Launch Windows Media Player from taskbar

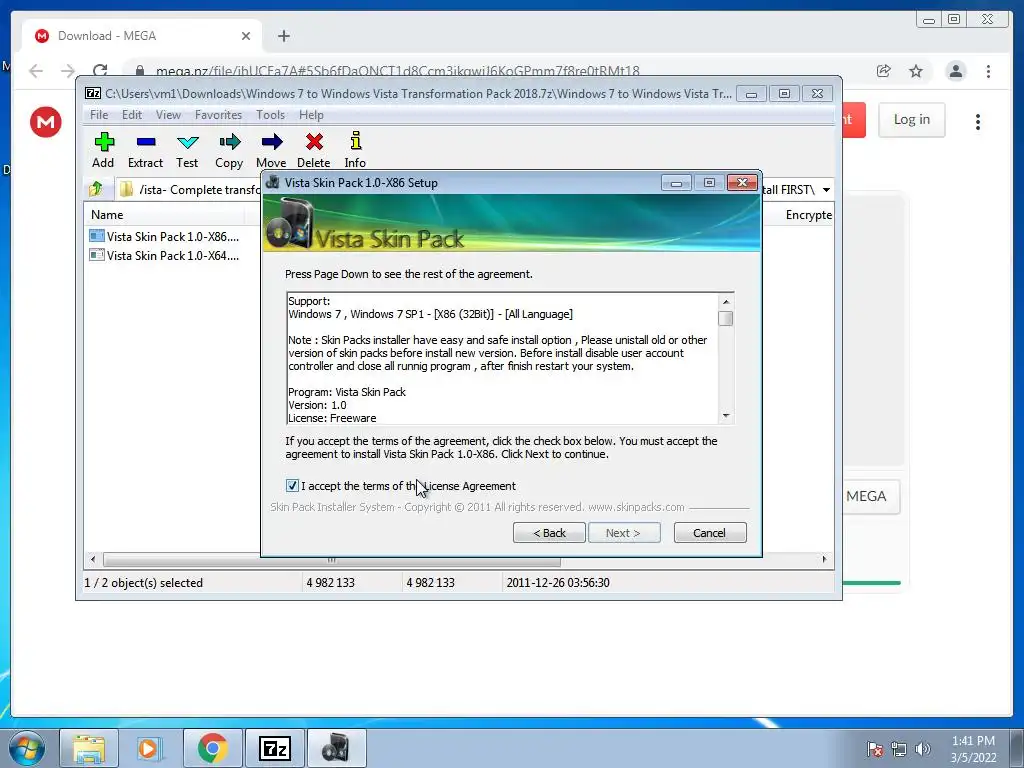coord(148,748)
